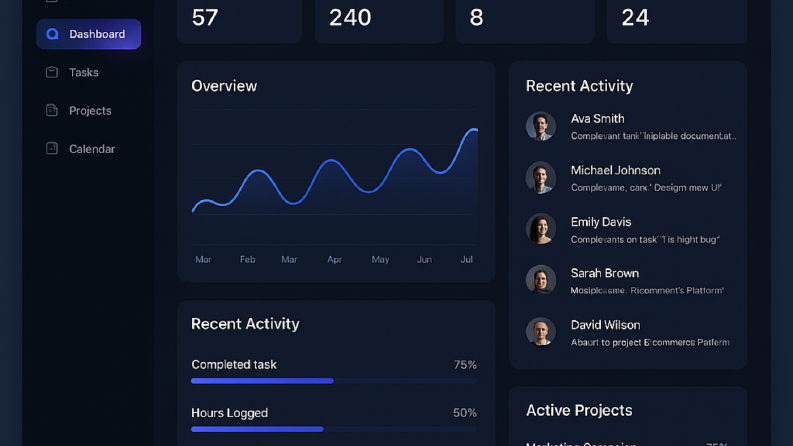View Ava Smith's avatar

(541, 126)
